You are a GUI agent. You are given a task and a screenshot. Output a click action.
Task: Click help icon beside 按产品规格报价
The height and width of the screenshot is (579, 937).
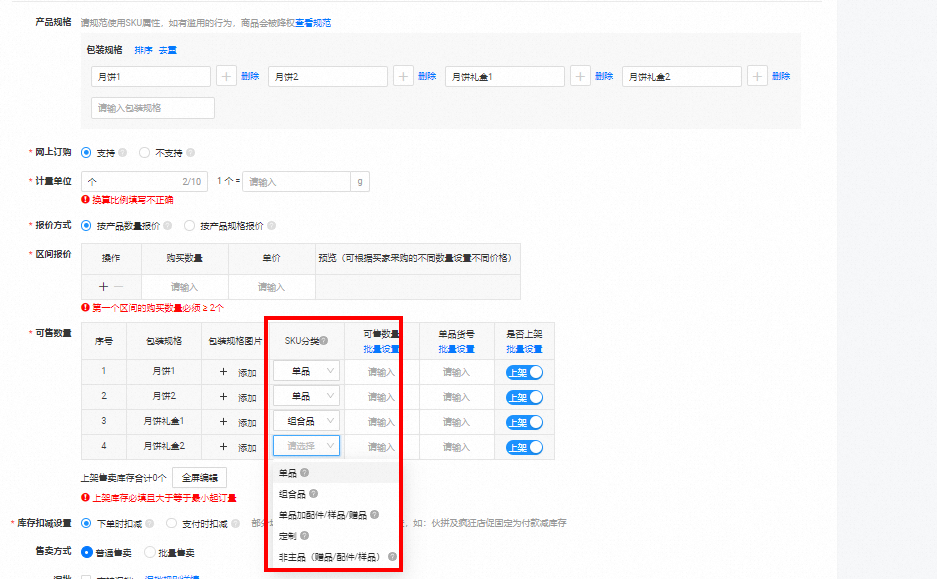click(x=271, y=226)
